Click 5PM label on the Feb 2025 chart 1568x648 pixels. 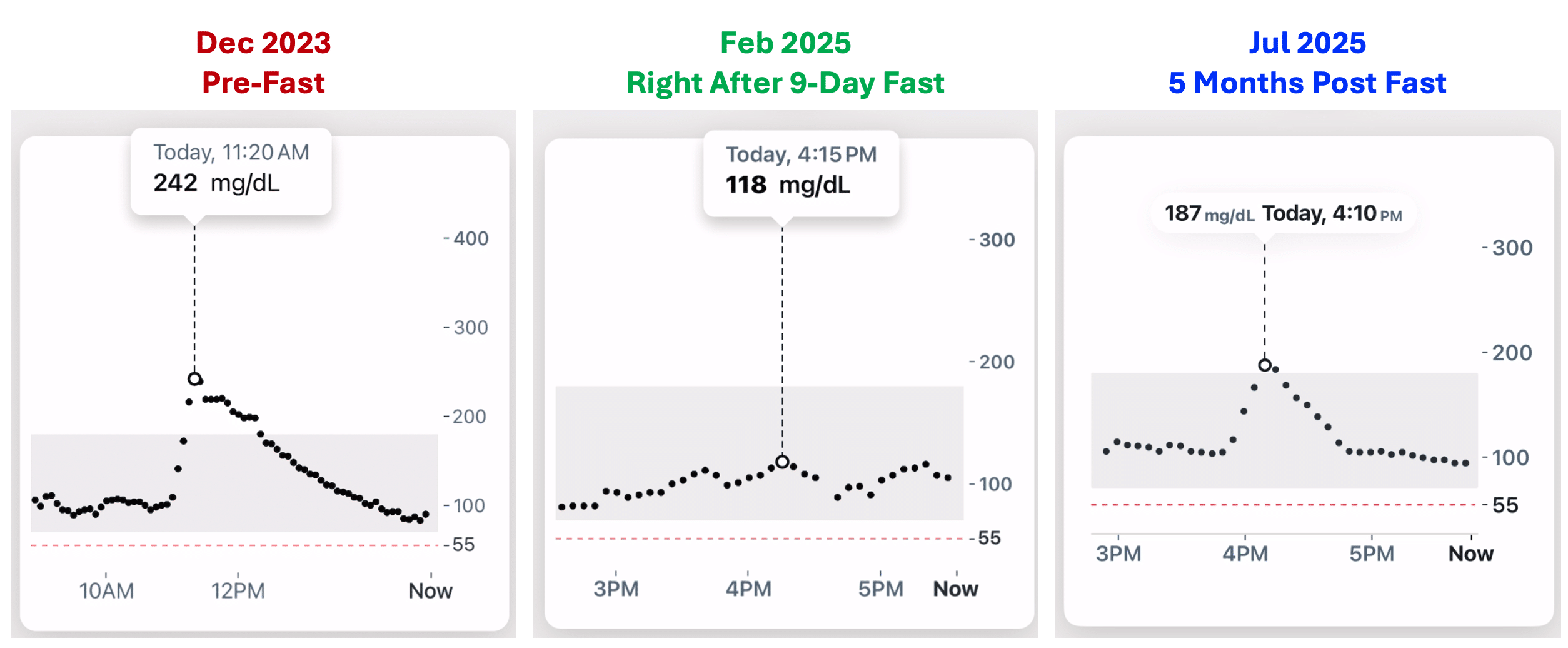click(880, 589)
